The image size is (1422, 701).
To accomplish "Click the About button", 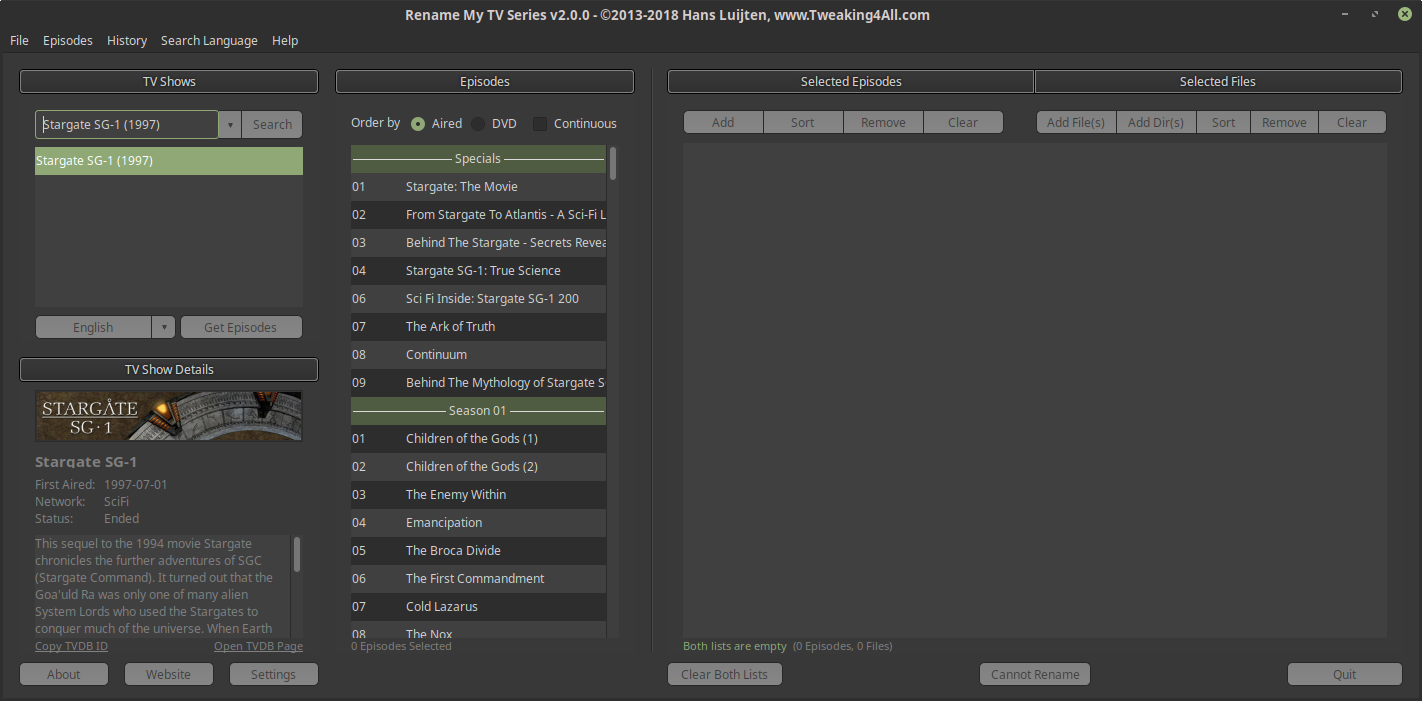I will point(64,674).
